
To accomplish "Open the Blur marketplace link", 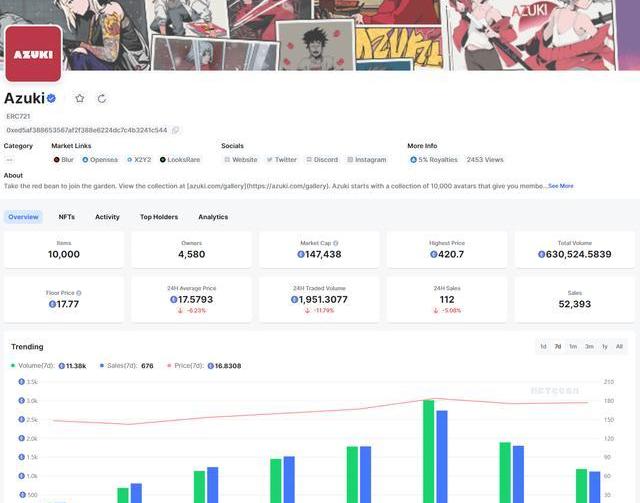I will point(64,159).
